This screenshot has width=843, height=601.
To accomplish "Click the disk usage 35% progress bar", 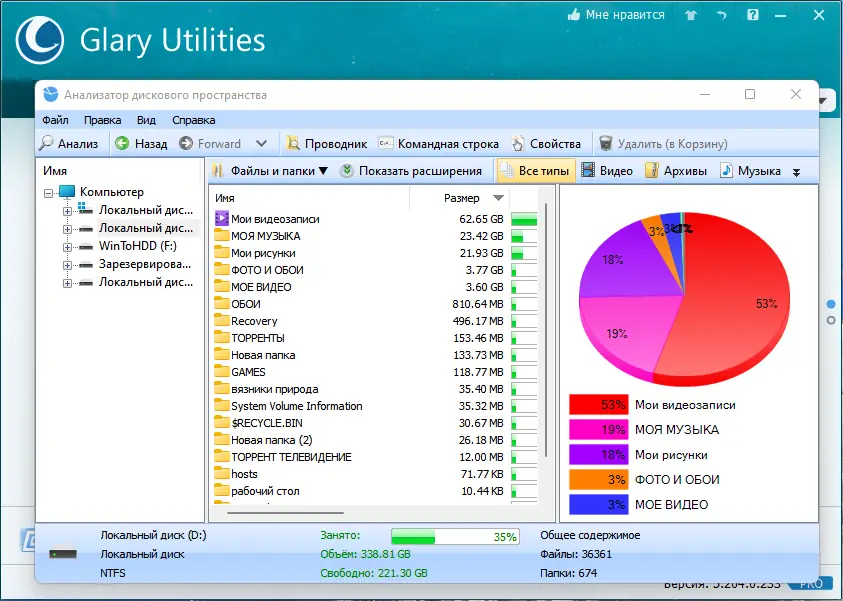I will 455,536.
